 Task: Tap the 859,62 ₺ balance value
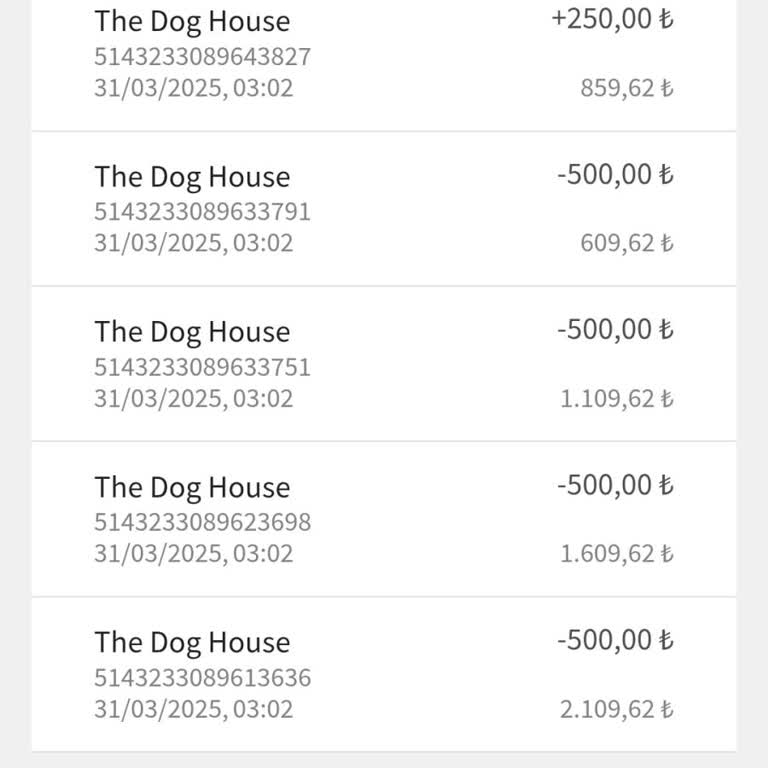pyautogui.click(x=626, y=88)
